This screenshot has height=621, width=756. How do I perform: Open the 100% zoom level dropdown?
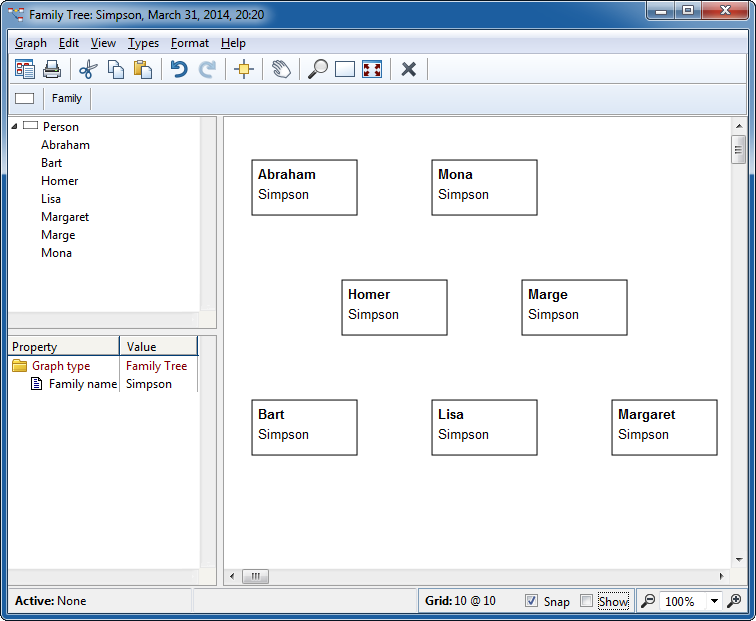pyautogui.click(x=714, y=601)
